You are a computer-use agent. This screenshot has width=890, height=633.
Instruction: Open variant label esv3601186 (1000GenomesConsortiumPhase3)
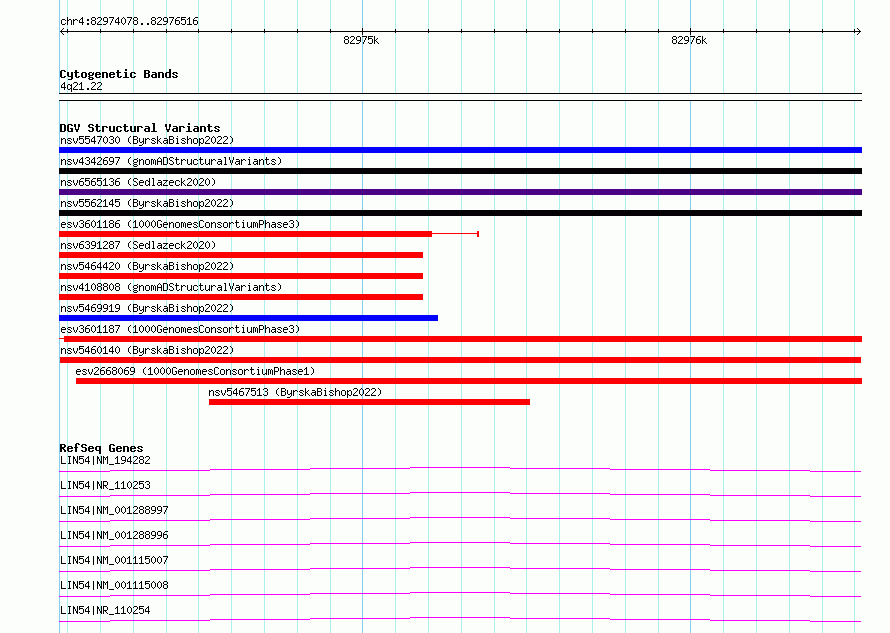[180, 224]
